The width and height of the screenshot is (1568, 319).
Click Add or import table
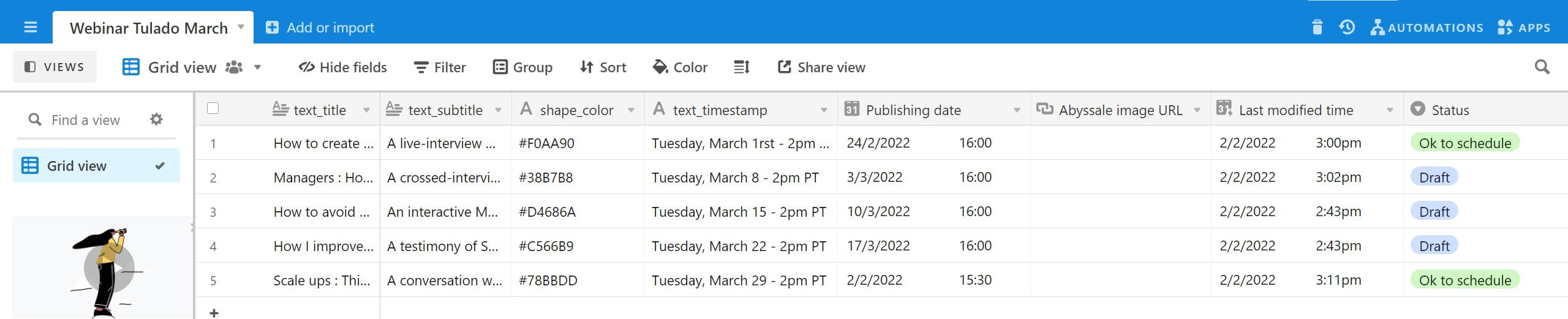(320, 28)
